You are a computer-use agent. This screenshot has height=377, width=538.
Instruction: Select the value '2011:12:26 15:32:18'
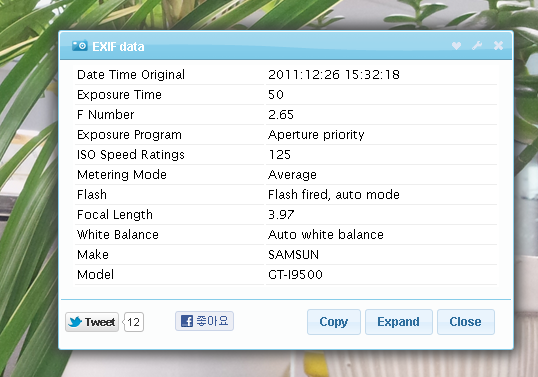[334, 75]
